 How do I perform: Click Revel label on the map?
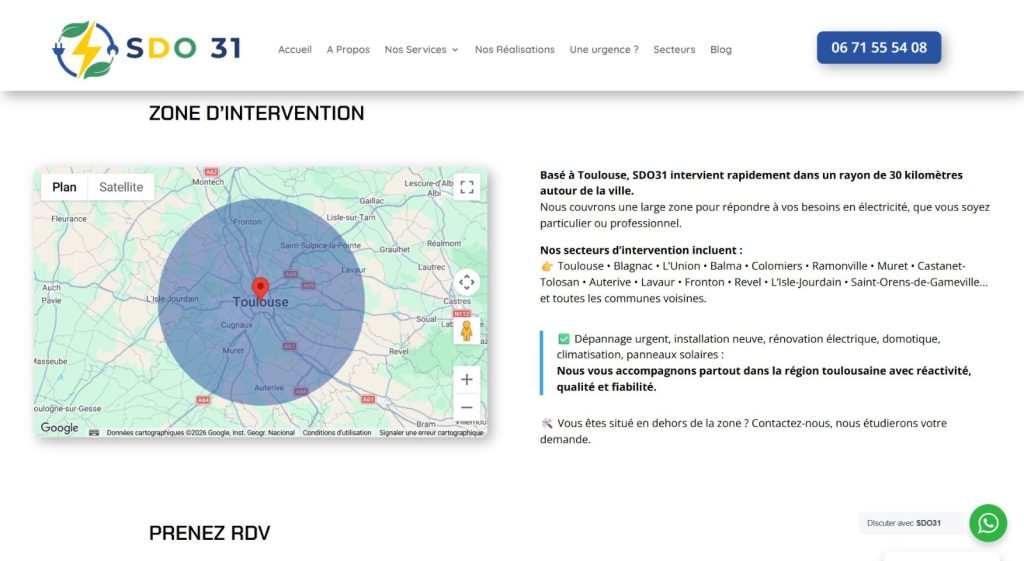(398, 351)
